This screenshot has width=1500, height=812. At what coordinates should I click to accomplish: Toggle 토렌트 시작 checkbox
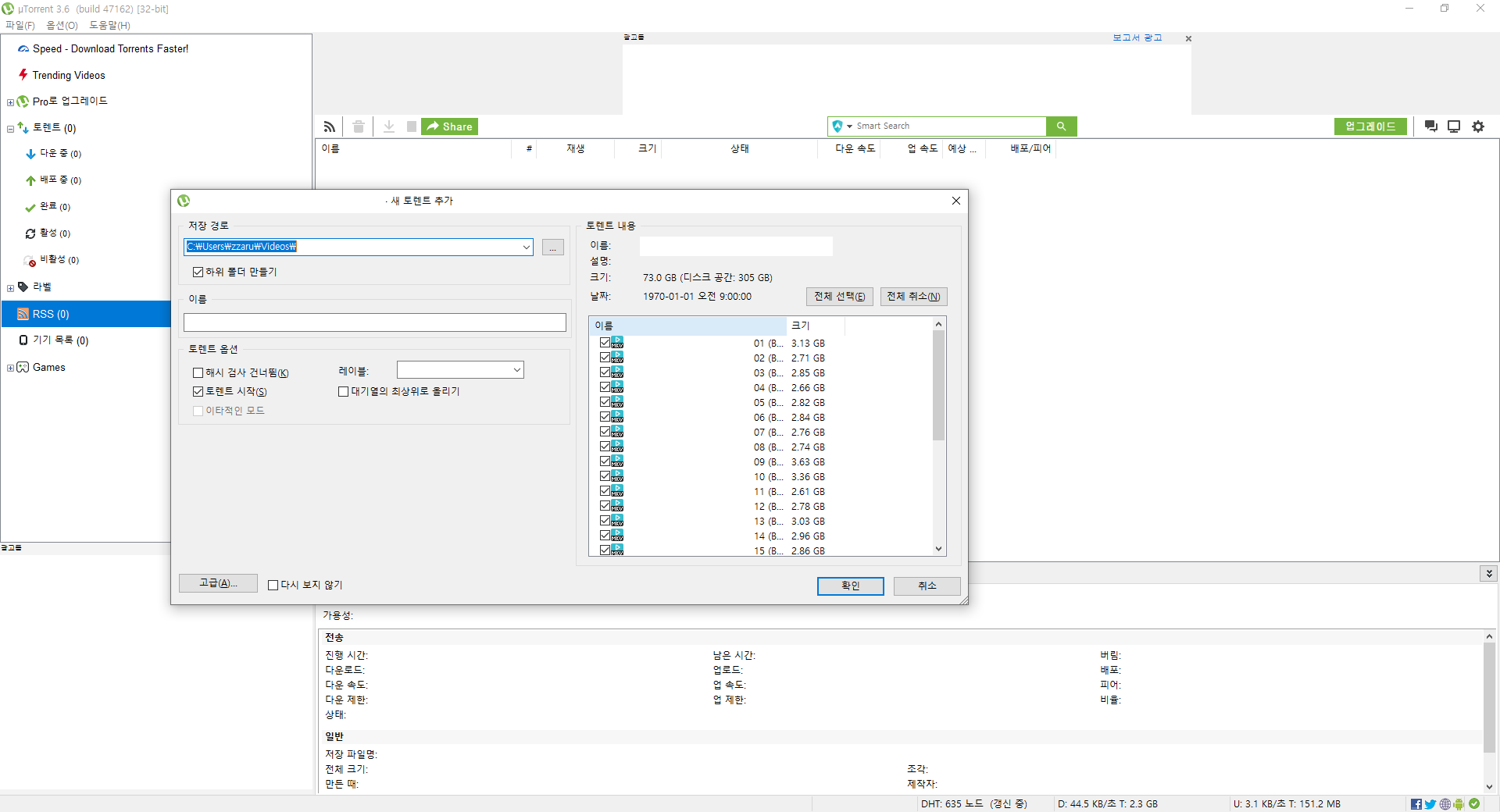pos(198,391)
